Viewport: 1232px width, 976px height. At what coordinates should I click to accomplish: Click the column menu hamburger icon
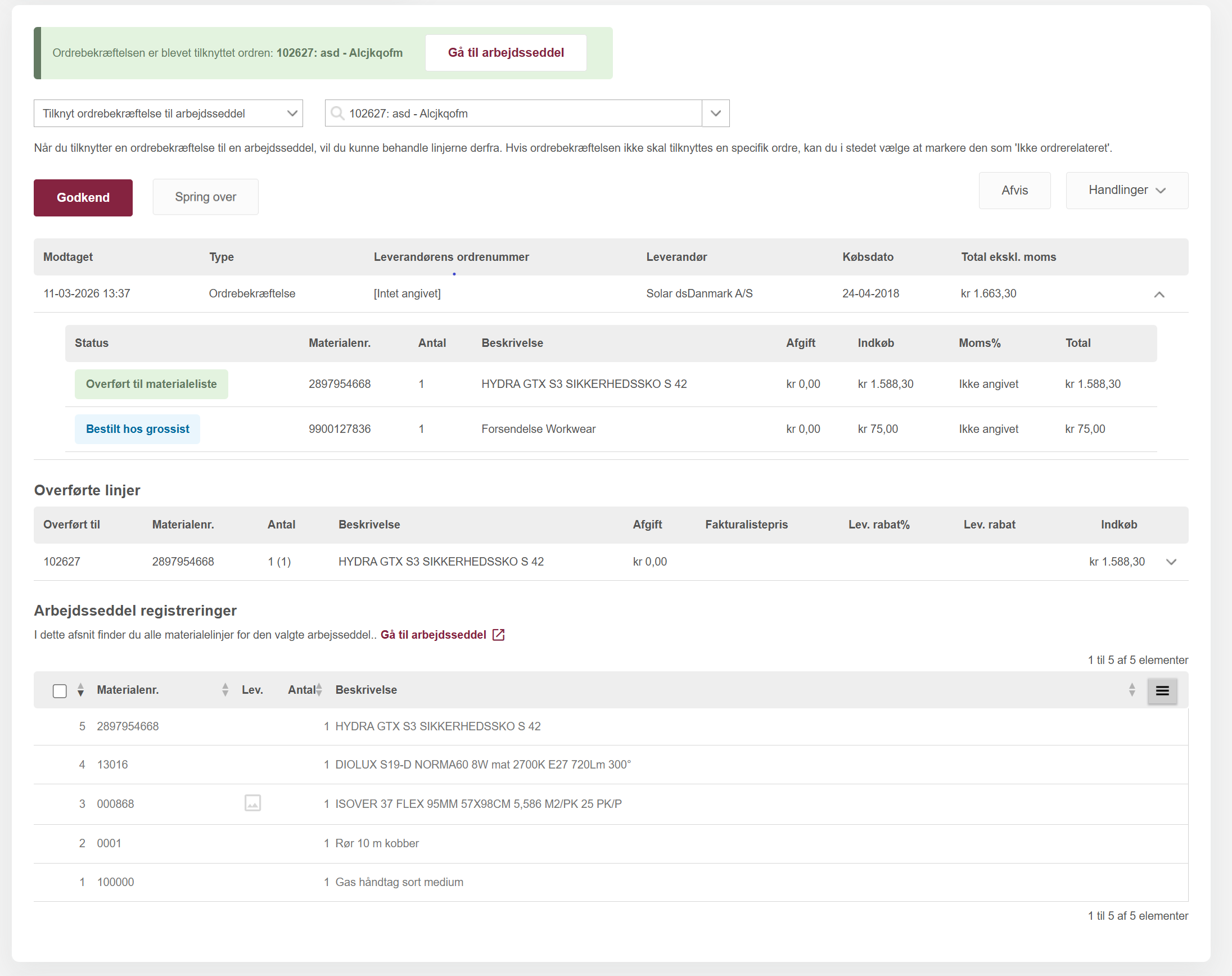click(1162, 690)
